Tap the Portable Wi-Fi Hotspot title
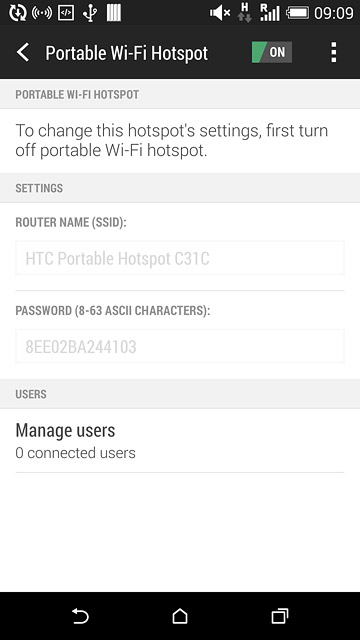 127,53
